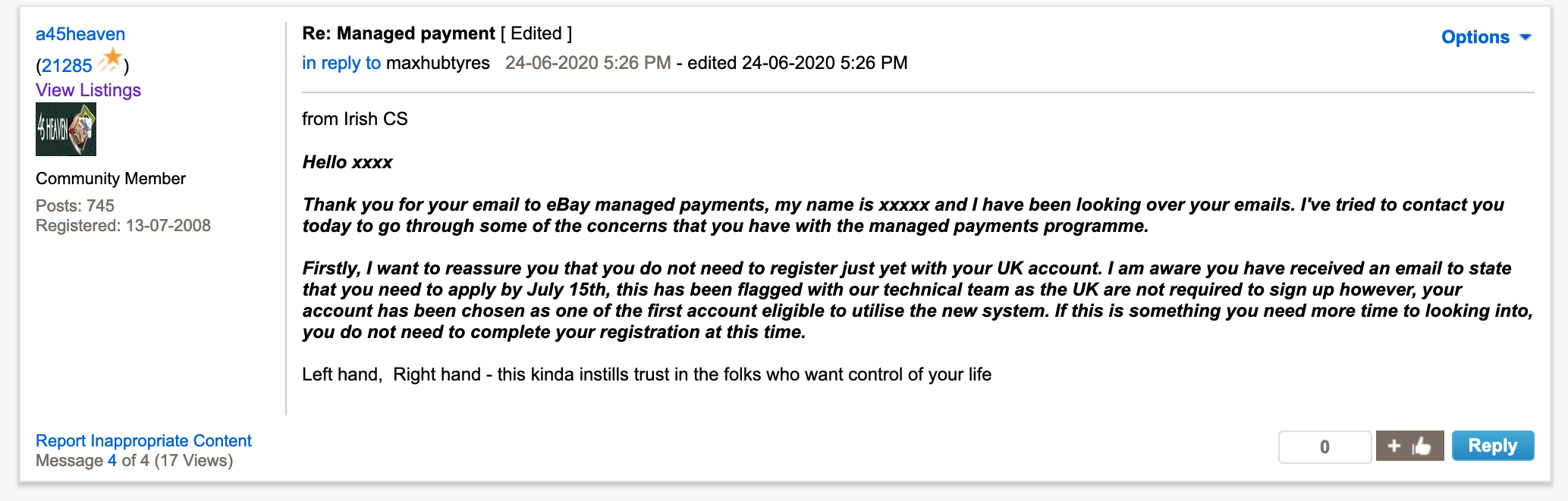Click the 'in reply to' link
The width and height of the screenshot is (1568, 501).
pyautogui.click(x=341, y=63)
